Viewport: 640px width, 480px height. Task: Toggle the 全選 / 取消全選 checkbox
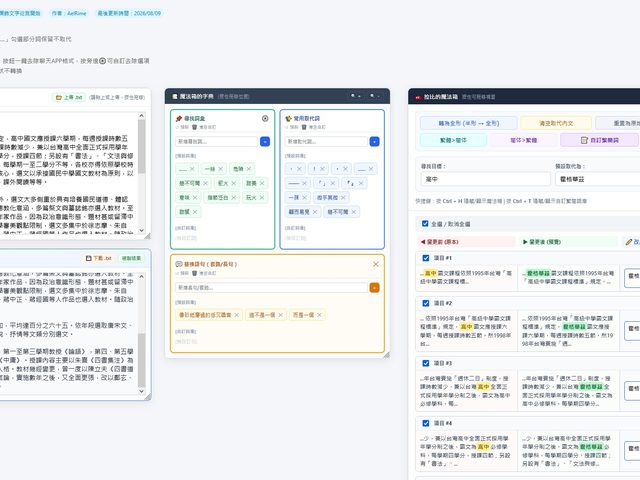425,224
